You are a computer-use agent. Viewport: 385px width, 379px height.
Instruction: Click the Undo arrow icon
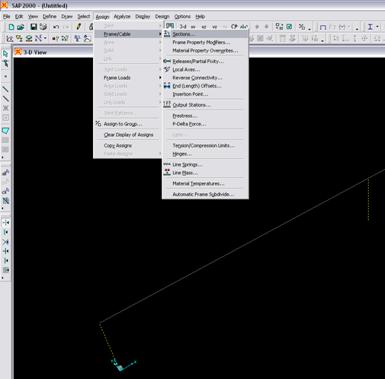point(56,27)
